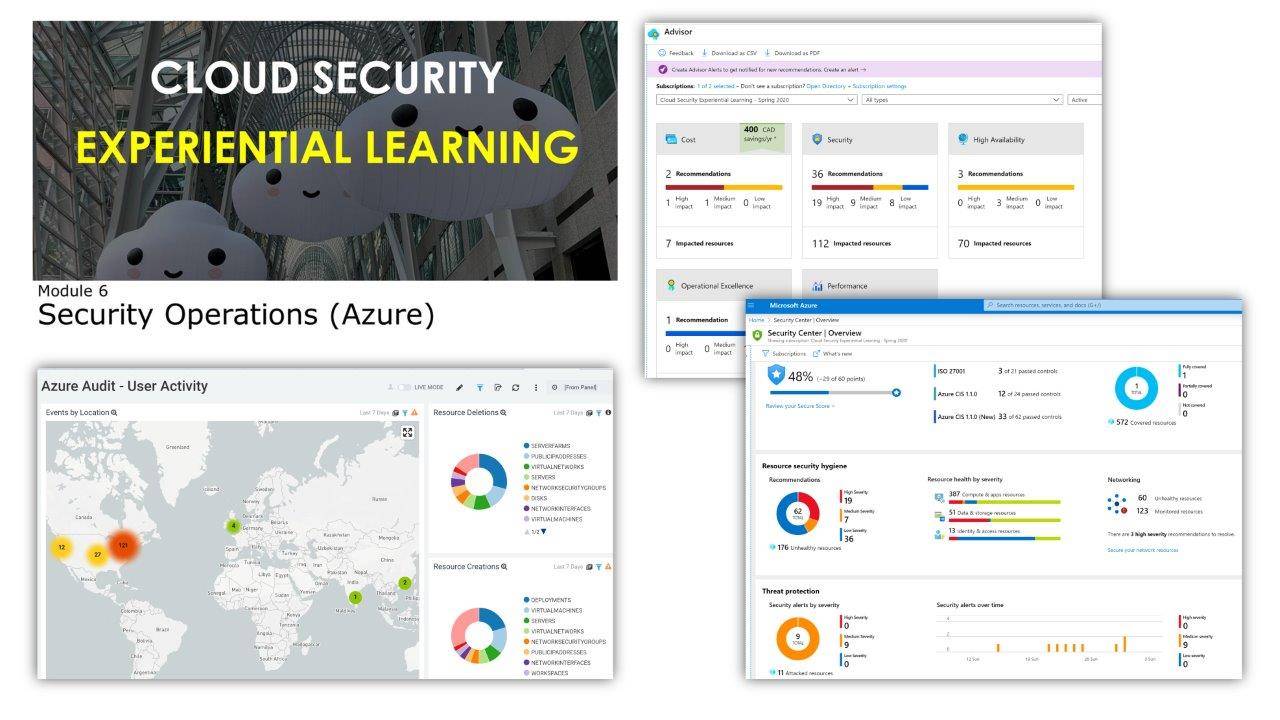Click '387 Compute & apps resources' row

point(997,496)
